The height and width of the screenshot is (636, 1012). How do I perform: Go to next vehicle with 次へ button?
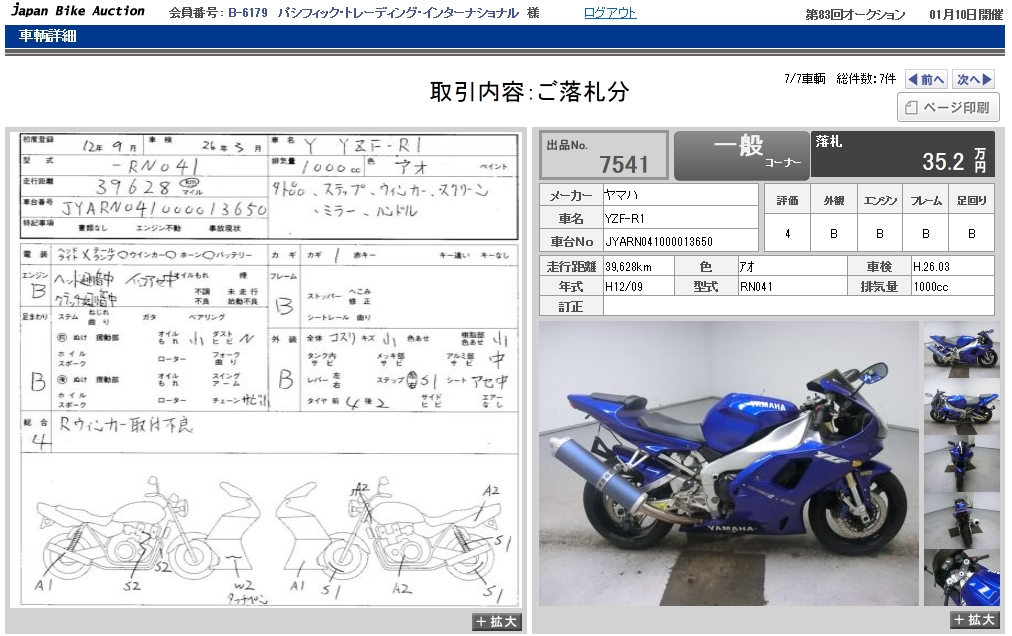tap(973, 79)
